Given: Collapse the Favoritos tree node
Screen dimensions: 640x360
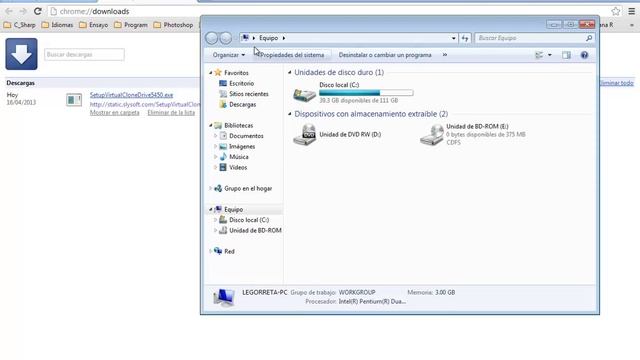Looking at the screenshot, I should tap(211, 73).
